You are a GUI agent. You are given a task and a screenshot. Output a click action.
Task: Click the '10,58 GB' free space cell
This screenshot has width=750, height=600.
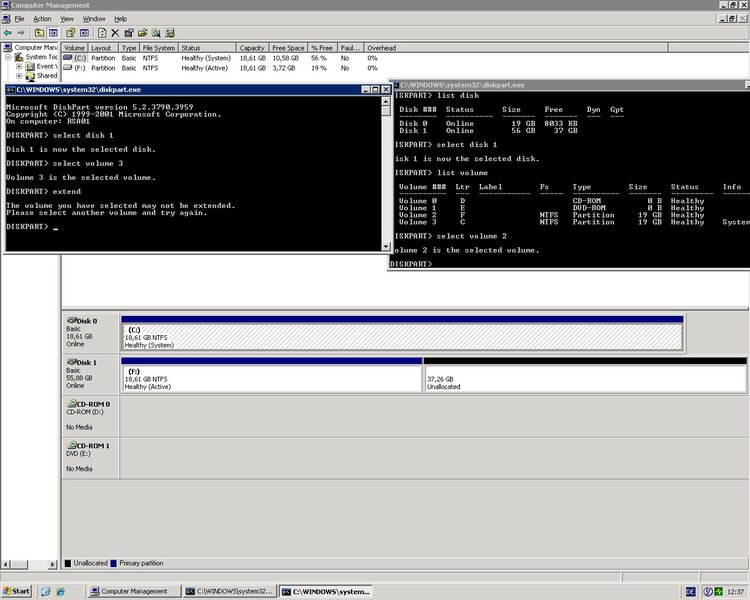pyautogui.click(x=286, y=58)
